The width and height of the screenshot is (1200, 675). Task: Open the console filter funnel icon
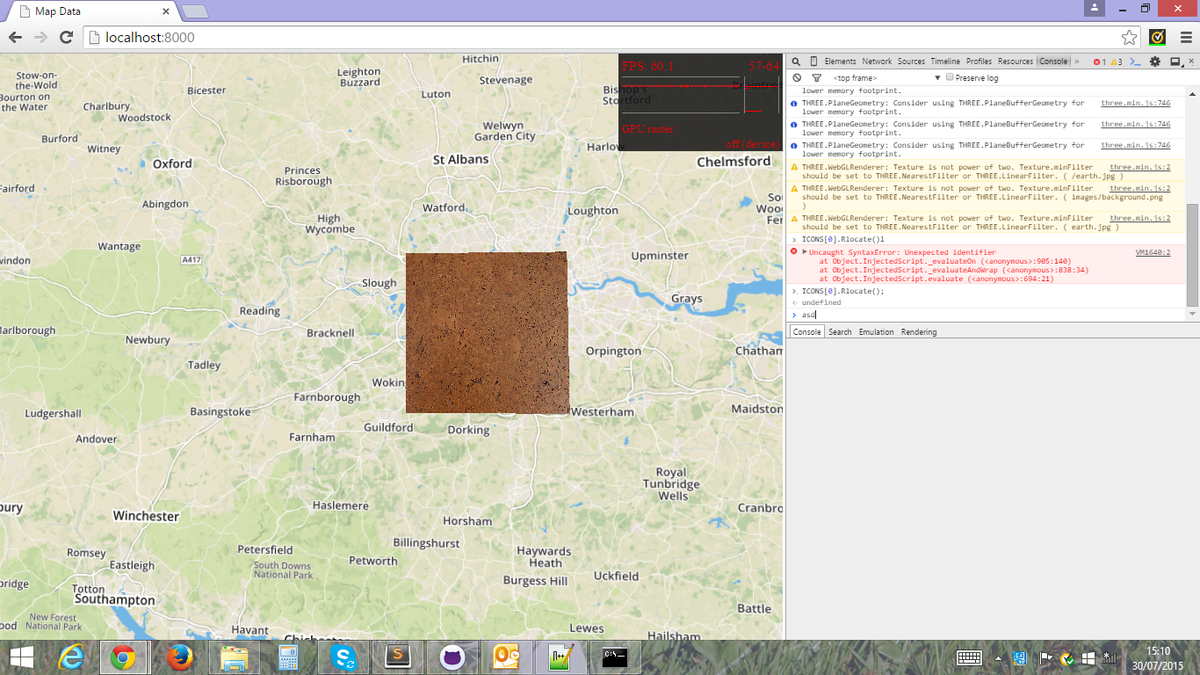816,78
